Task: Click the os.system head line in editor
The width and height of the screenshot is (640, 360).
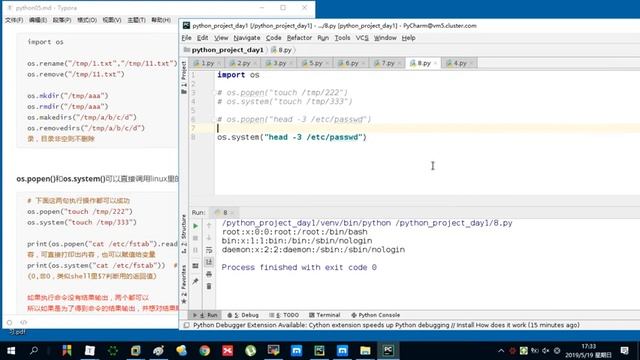Action: pyautogui.click(x=292, y=137)
